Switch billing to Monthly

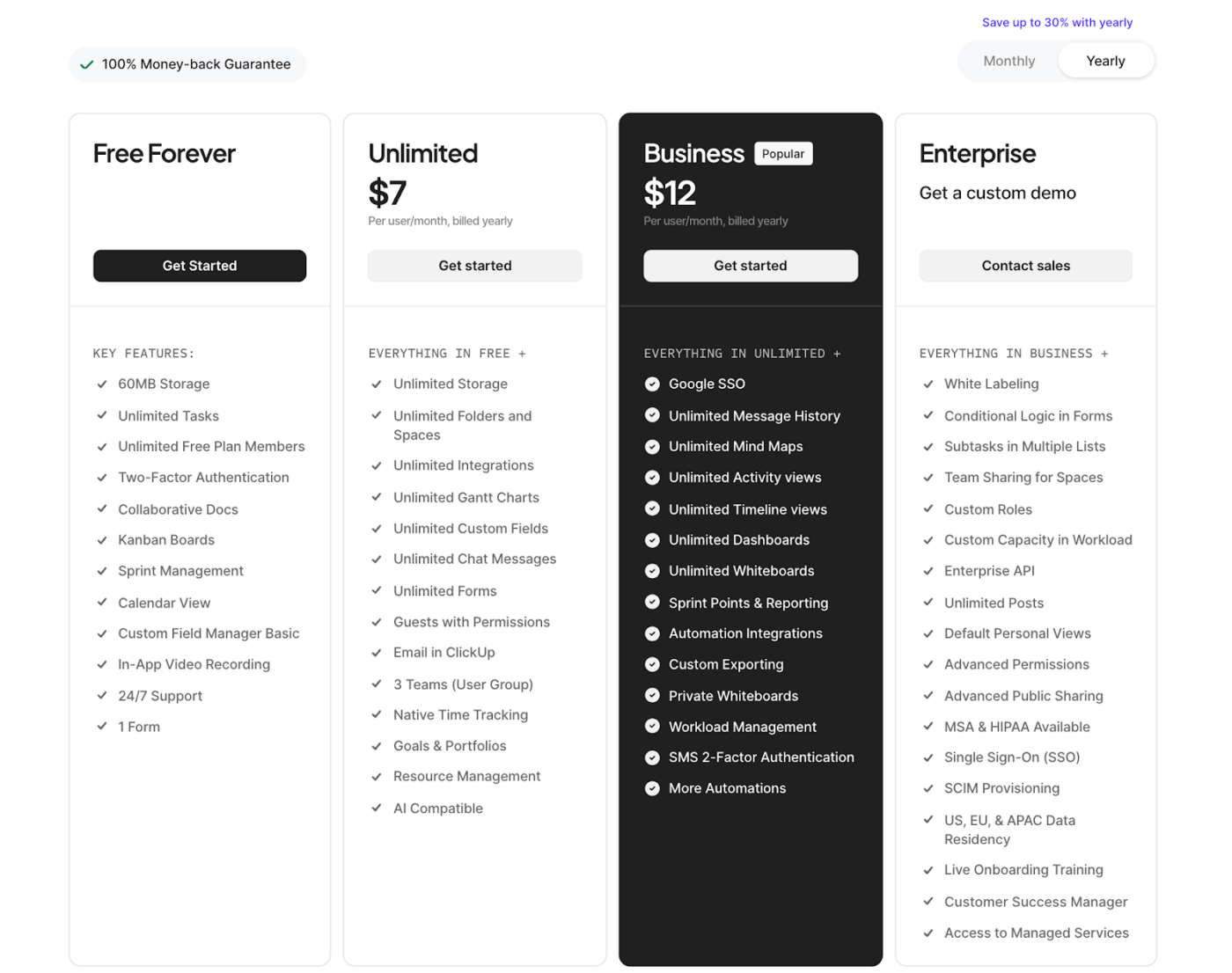pyautogui.click(x=1008, y=60)
